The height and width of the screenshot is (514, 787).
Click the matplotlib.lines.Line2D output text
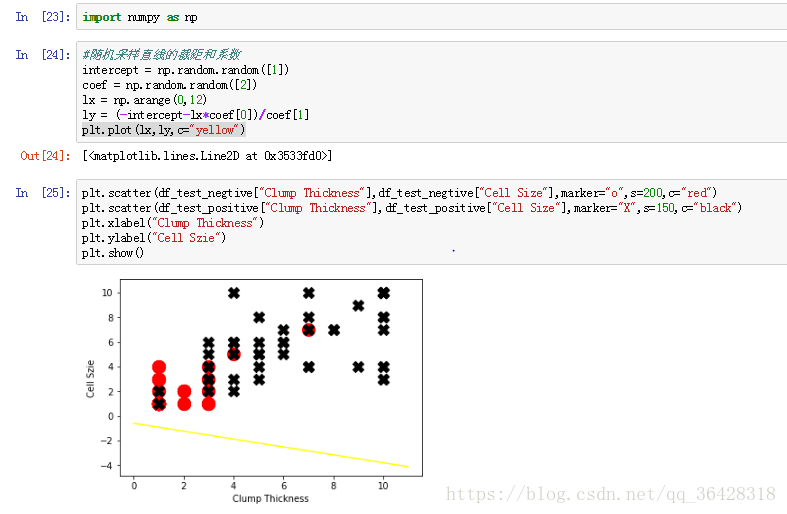[x=207, y=156]
